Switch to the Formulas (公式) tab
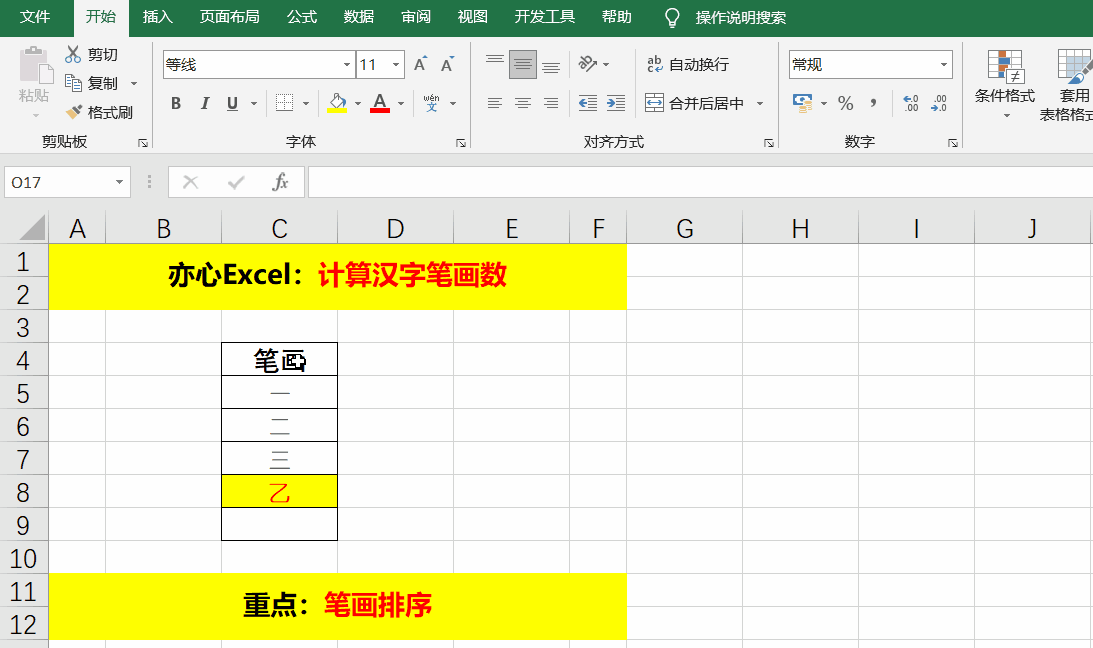The image size is (1093, 648). (x=302, y=17)
